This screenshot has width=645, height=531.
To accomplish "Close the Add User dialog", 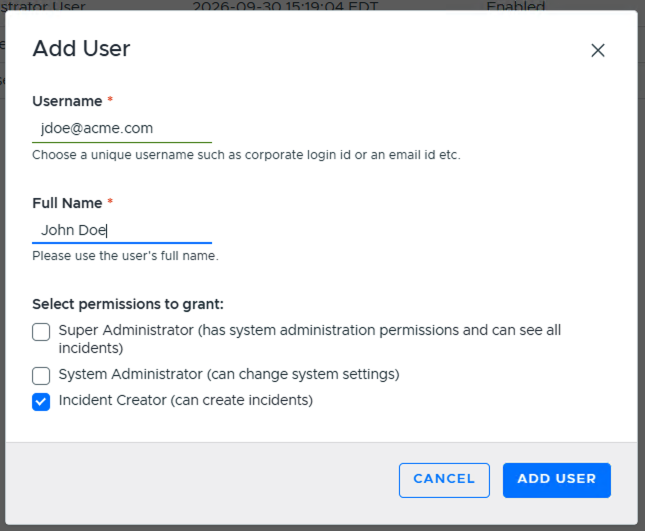I will click(x=598, y=51).
